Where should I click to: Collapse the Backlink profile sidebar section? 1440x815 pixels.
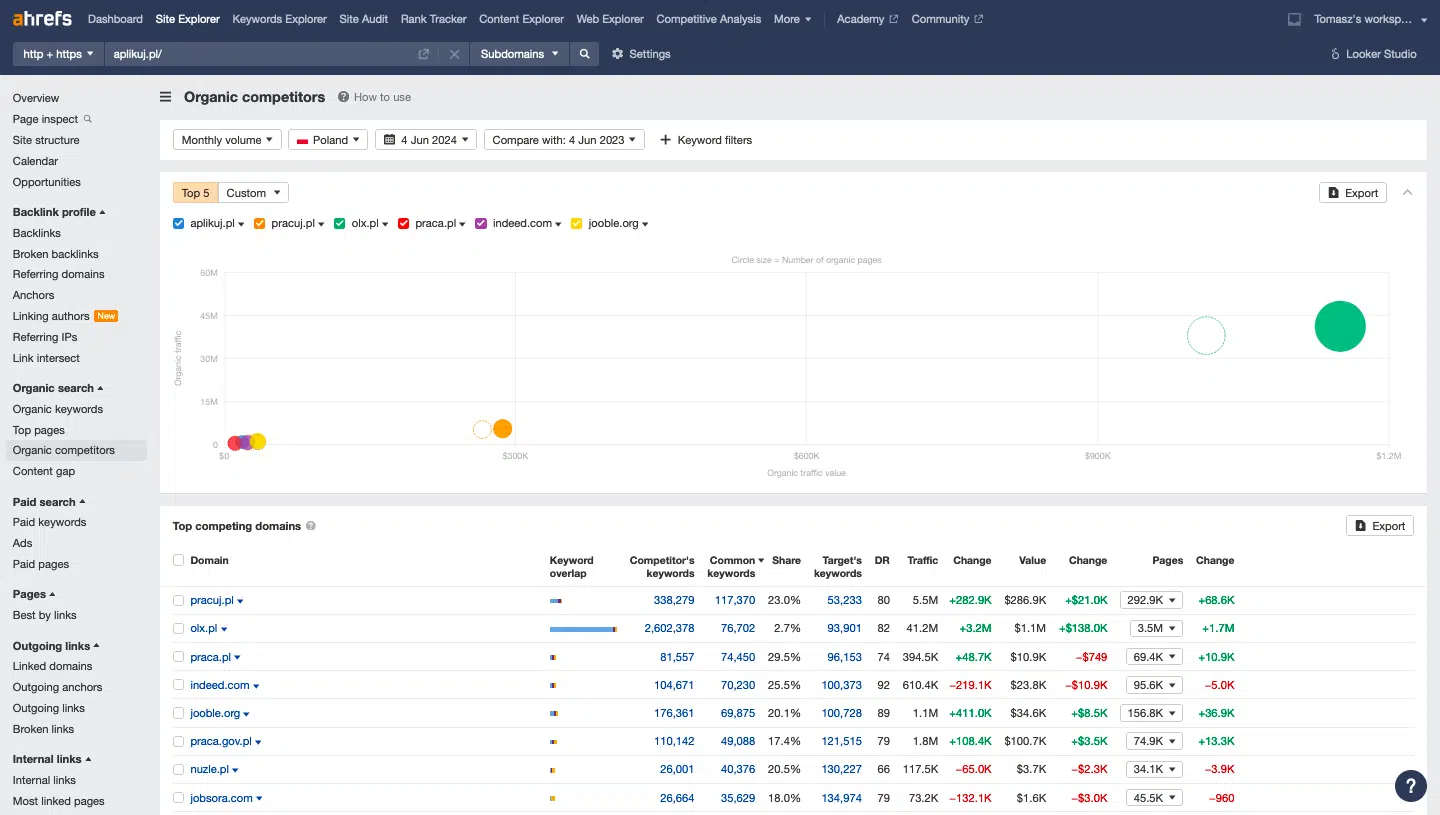pyautogui.click(x=59, y=212)
